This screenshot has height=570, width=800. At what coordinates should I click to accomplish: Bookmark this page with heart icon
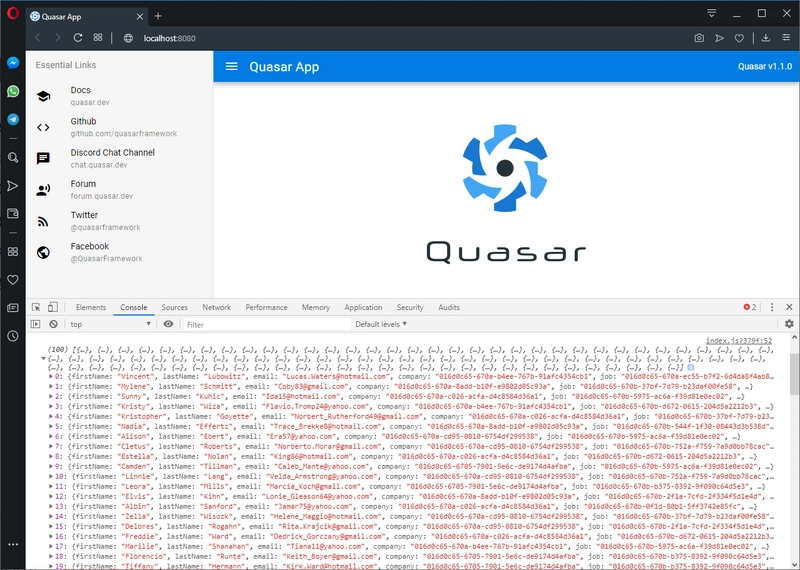739,38
